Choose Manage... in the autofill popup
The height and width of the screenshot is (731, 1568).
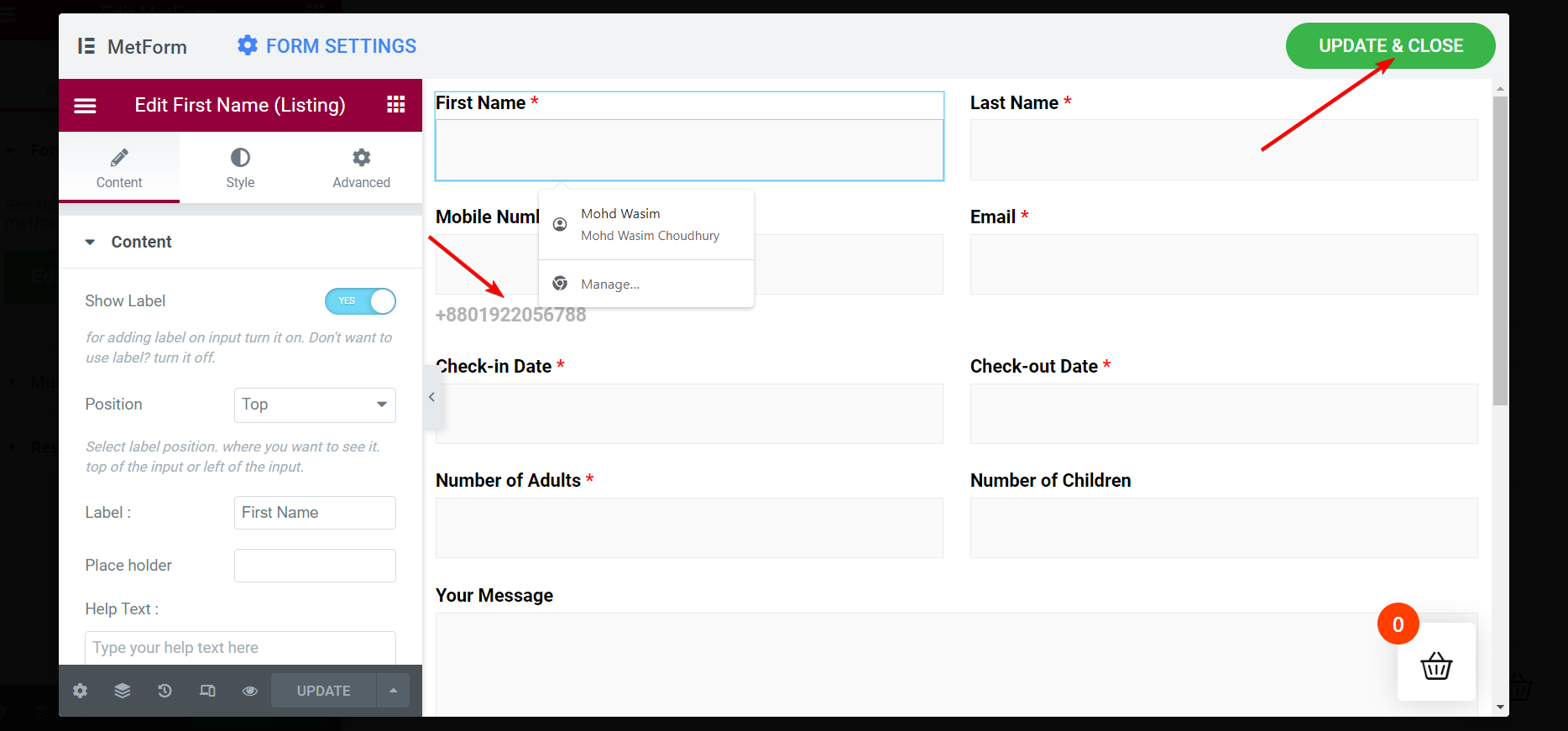pos(646,284)
